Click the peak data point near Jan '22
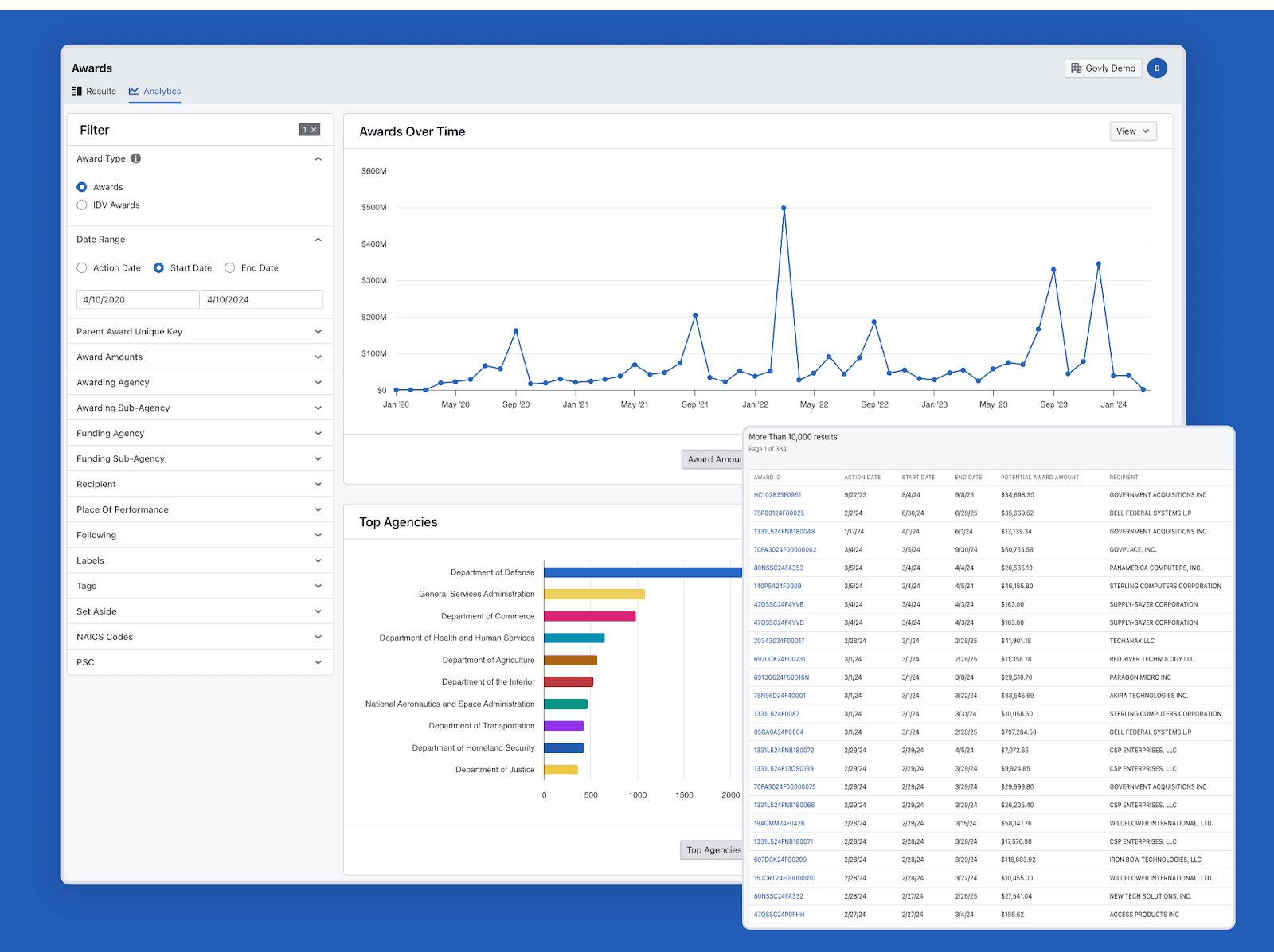This screenshot has height=952, width=1274. point(784,209)
